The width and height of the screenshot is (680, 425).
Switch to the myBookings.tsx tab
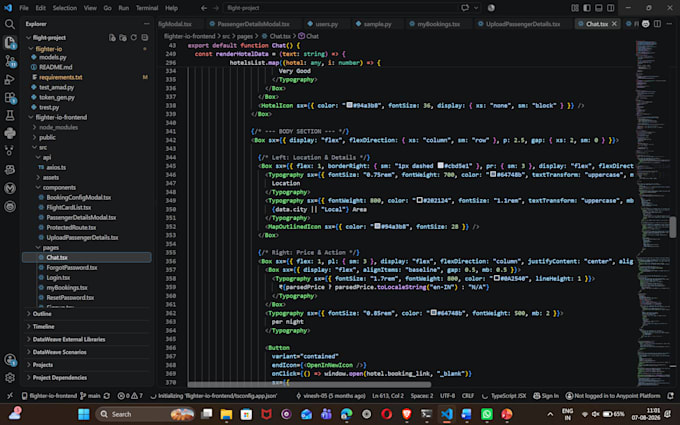(x=438, y=24)
